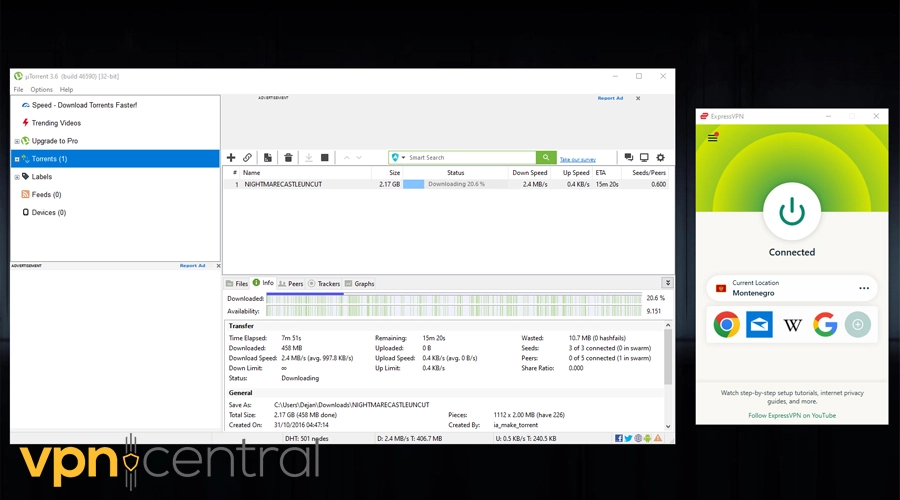The height and width of the screenshot is (500, 900).
Task: Click Follow ExpressVPN on YouTube link
Action: coord(792,415)
